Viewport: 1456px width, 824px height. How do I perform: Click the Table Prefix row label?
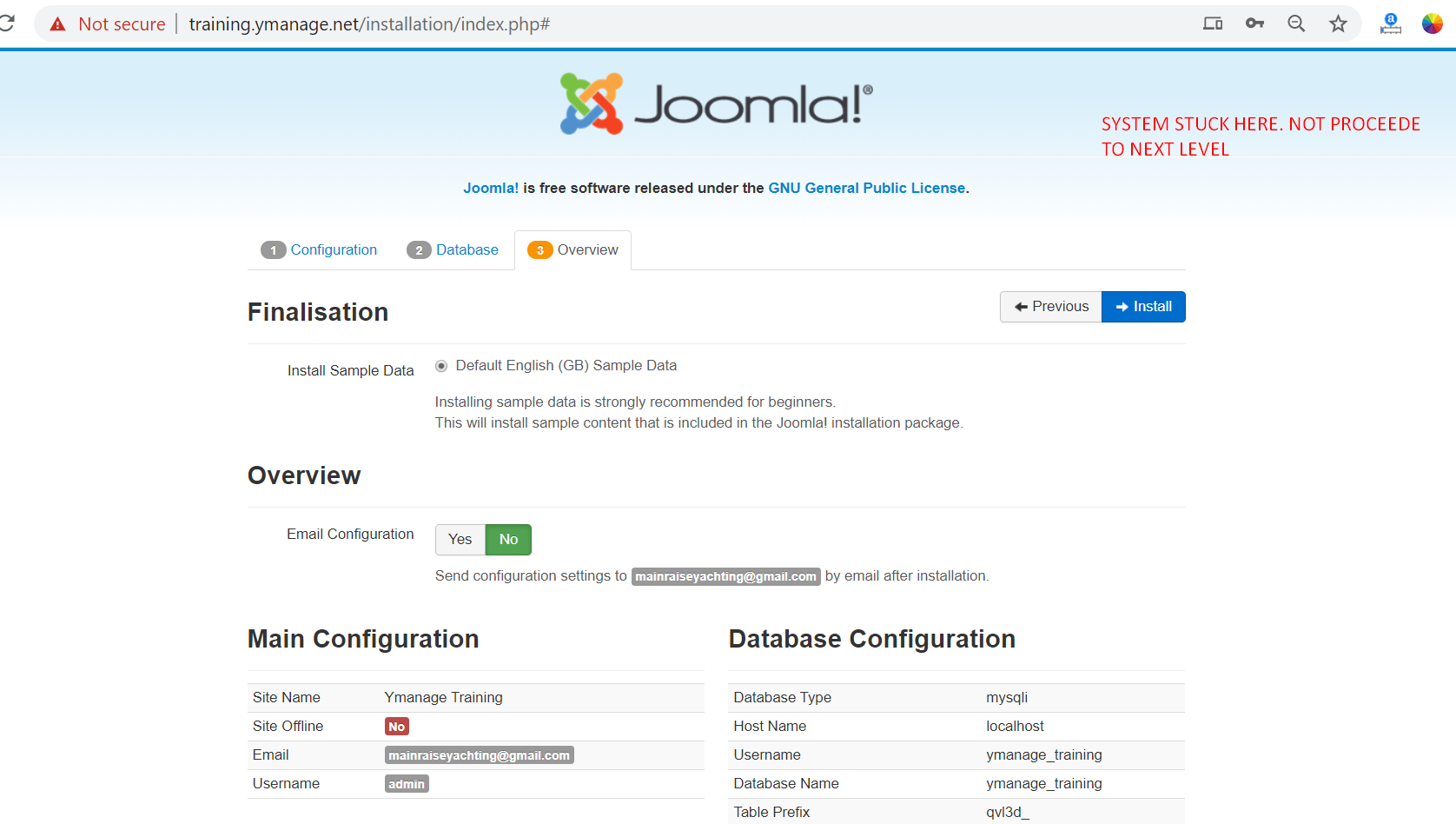click(771, 812)
